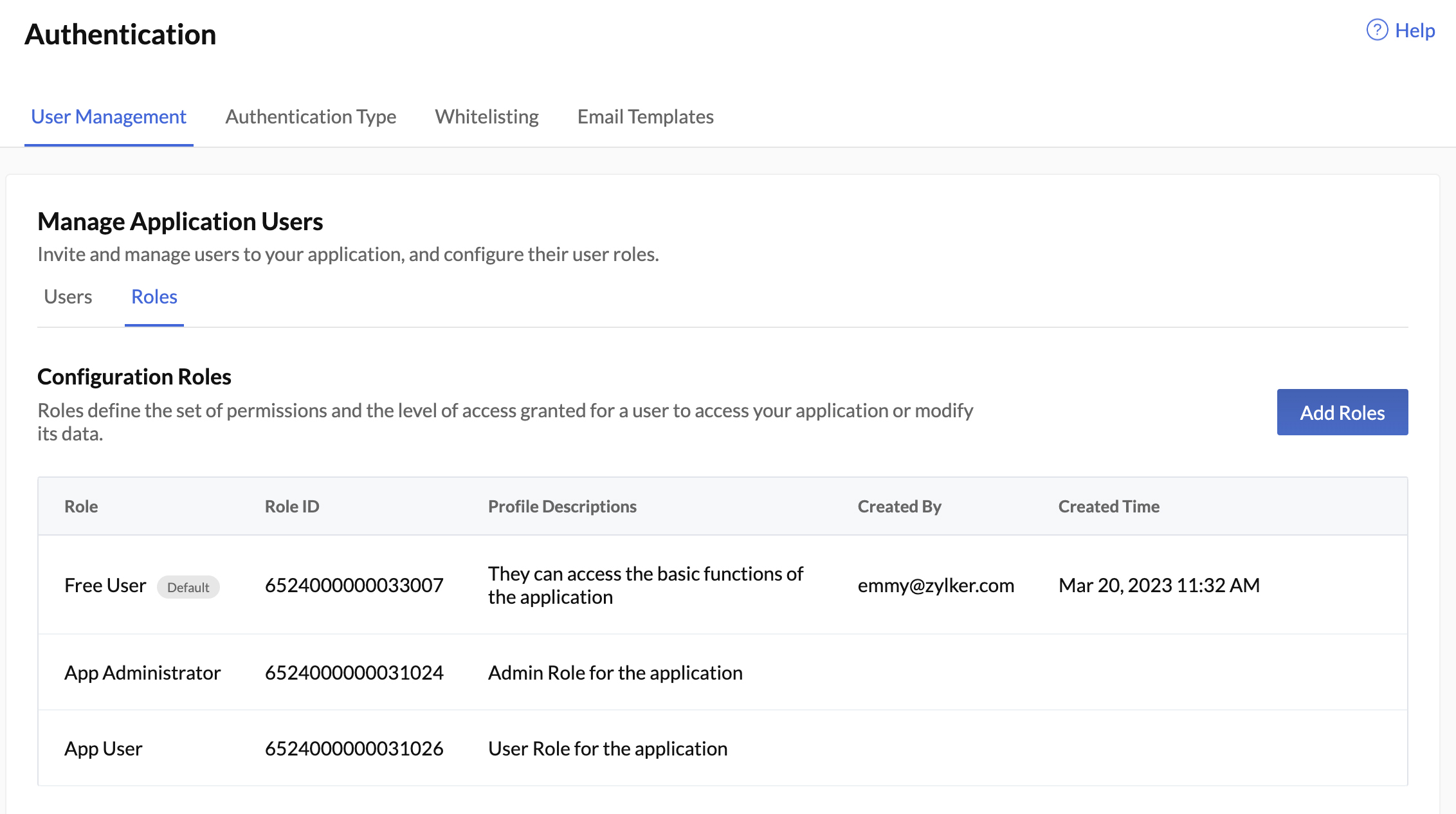Switch to the Email Templates tab
The image size is (1456, 814).
645,116
